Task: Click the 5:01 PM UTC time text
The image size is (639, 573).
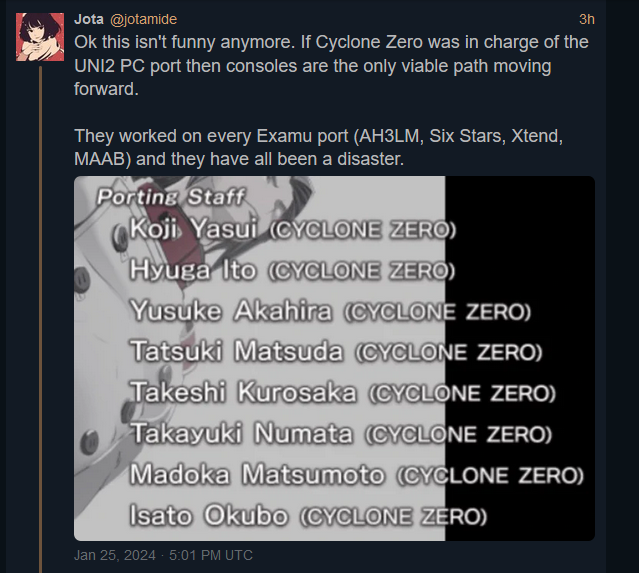Action: coord(211,555)
